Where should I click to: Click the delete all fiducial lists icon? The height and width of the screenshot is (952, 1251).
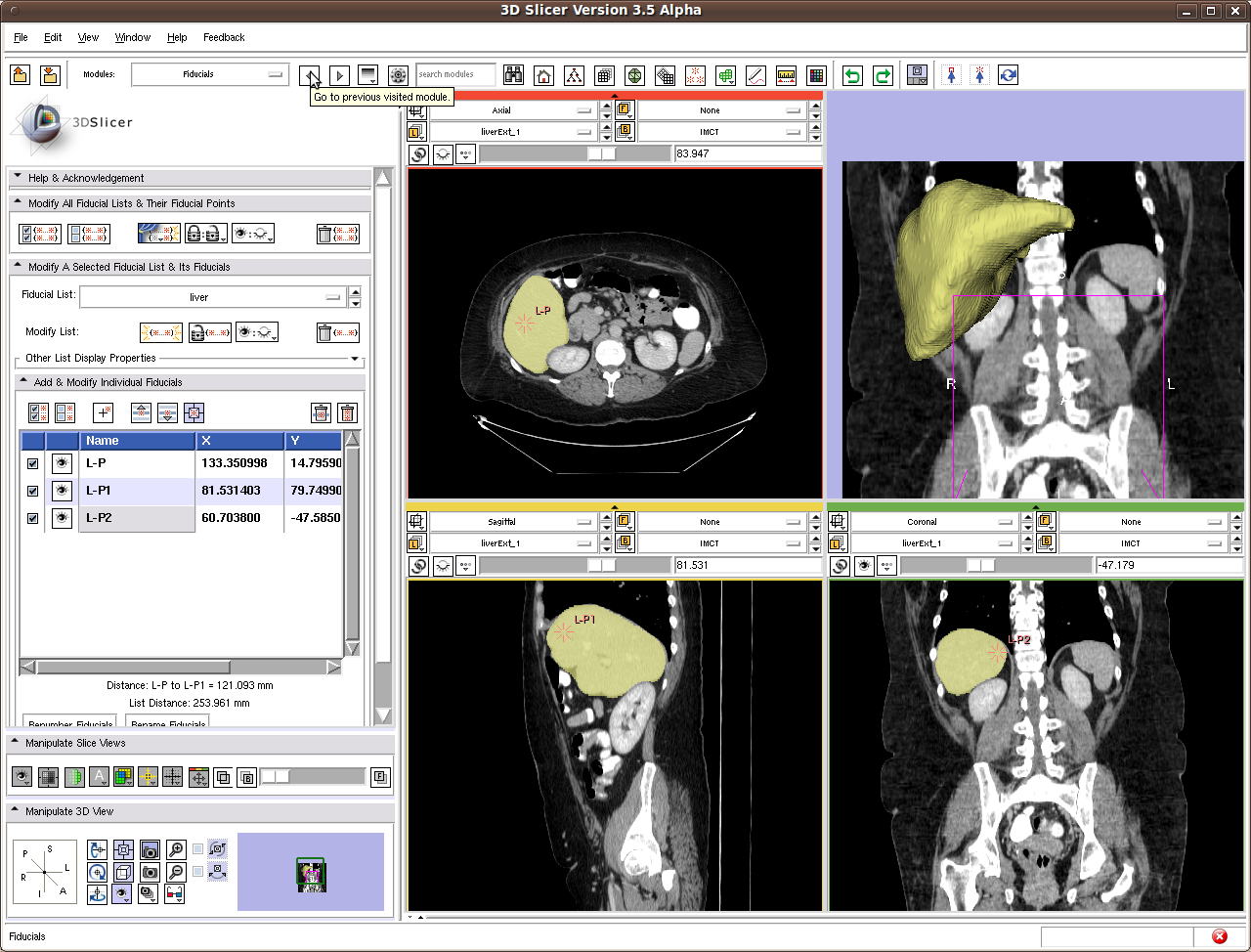[x=338, y=234]
